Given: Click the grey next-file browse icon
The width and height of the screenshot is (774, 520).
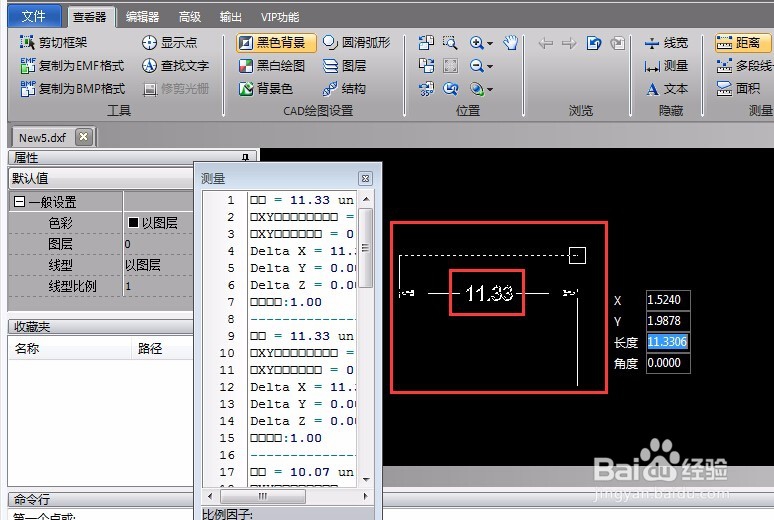Looking at the screenshot, I should pos(618,43).
